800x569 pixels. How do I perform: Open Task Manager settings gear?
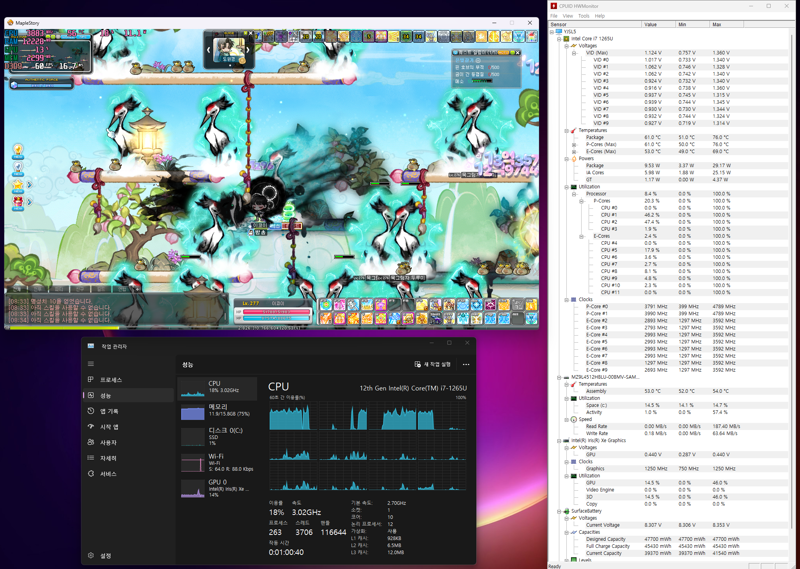(x=91, y=555)
